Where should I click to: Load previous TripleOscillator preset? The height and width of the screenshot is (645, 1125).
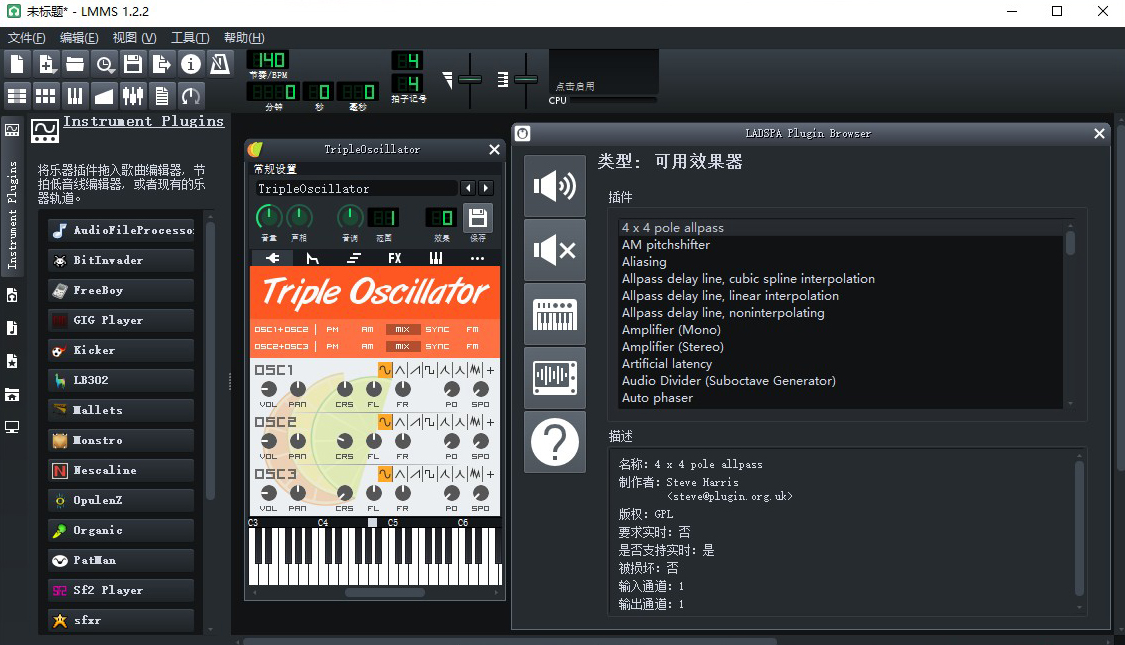click(469, 188)
